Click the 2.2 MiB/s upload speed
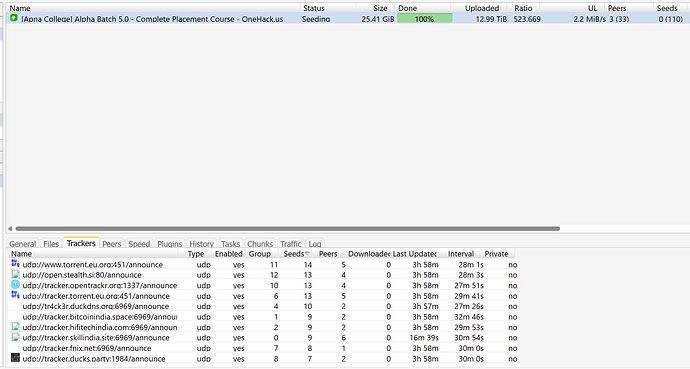 tap(589, 19)
